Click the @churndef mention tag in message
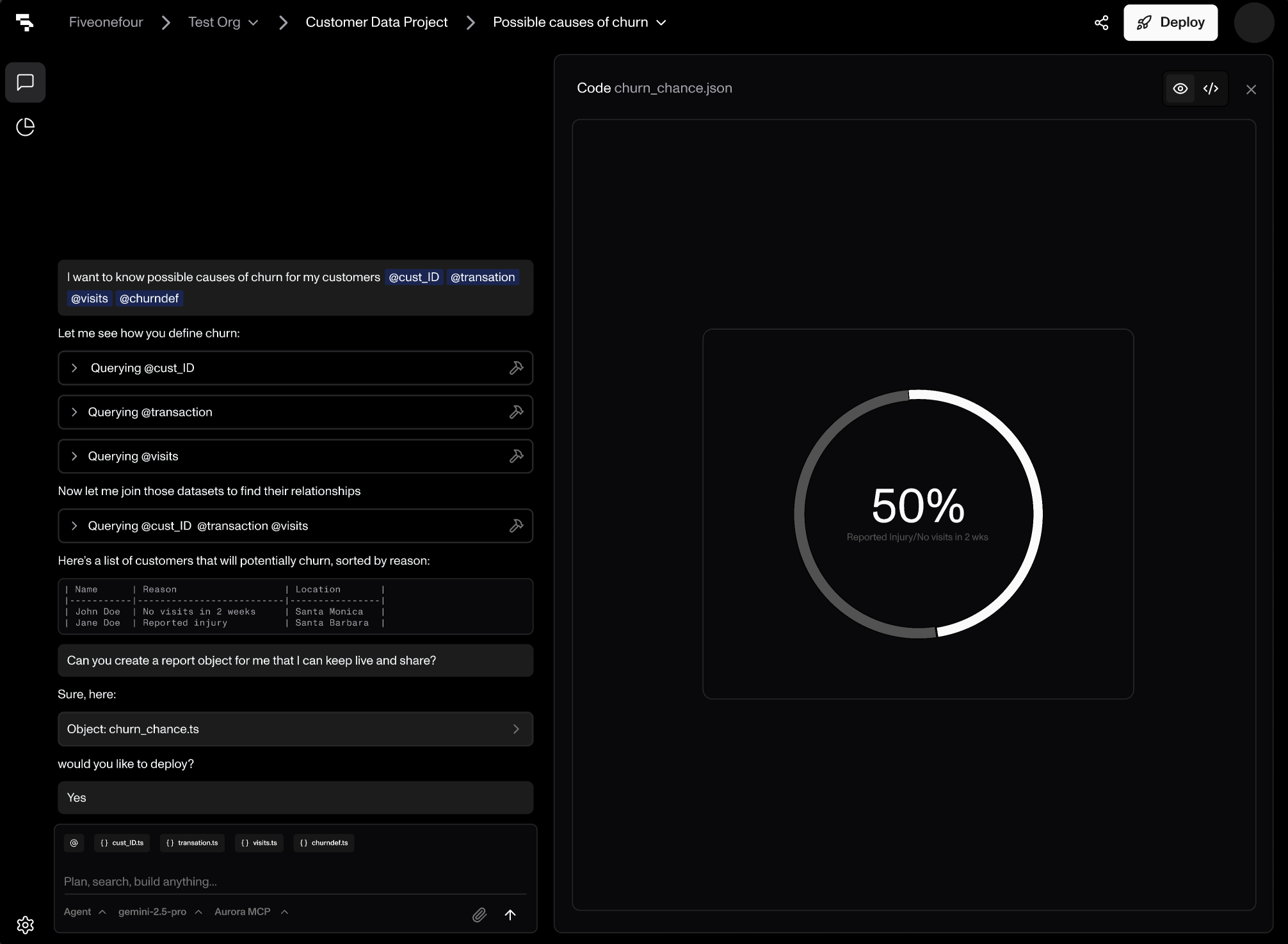 [149, 298]
